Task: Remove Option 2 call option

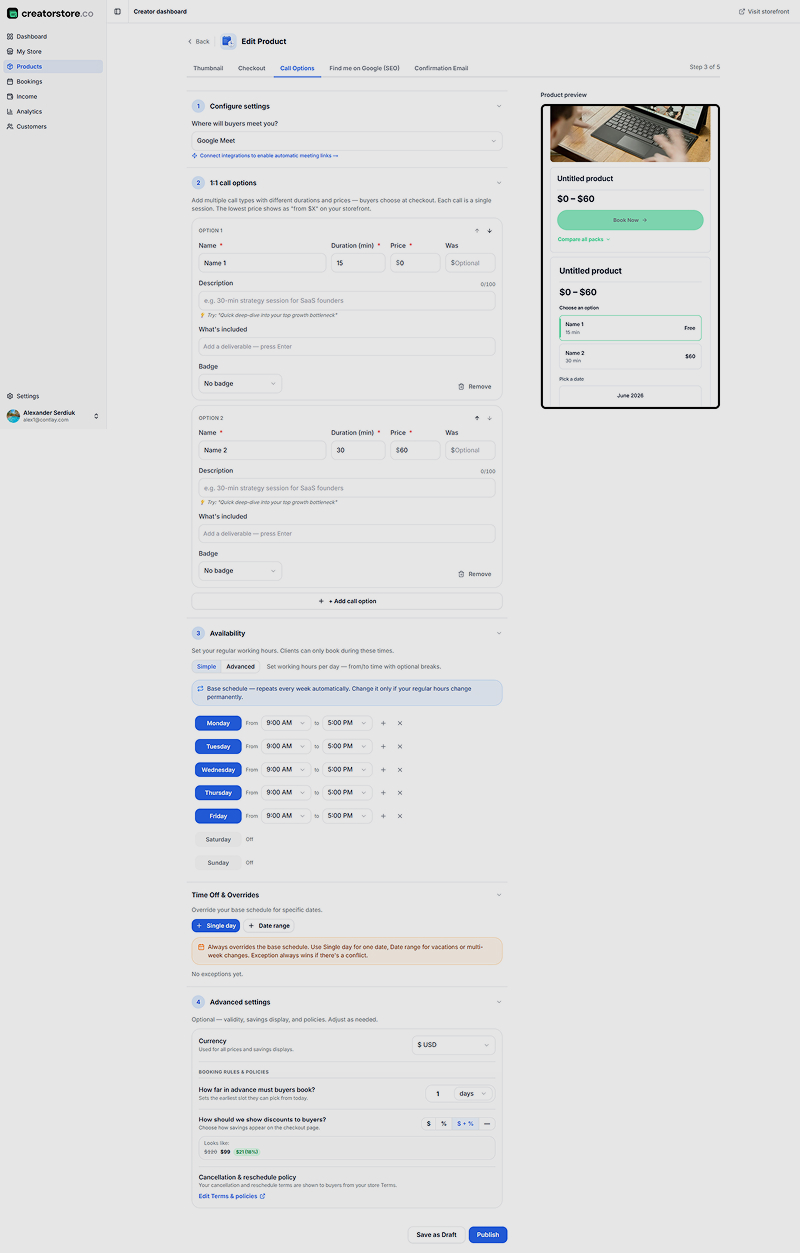Action: tap(474, 574)
